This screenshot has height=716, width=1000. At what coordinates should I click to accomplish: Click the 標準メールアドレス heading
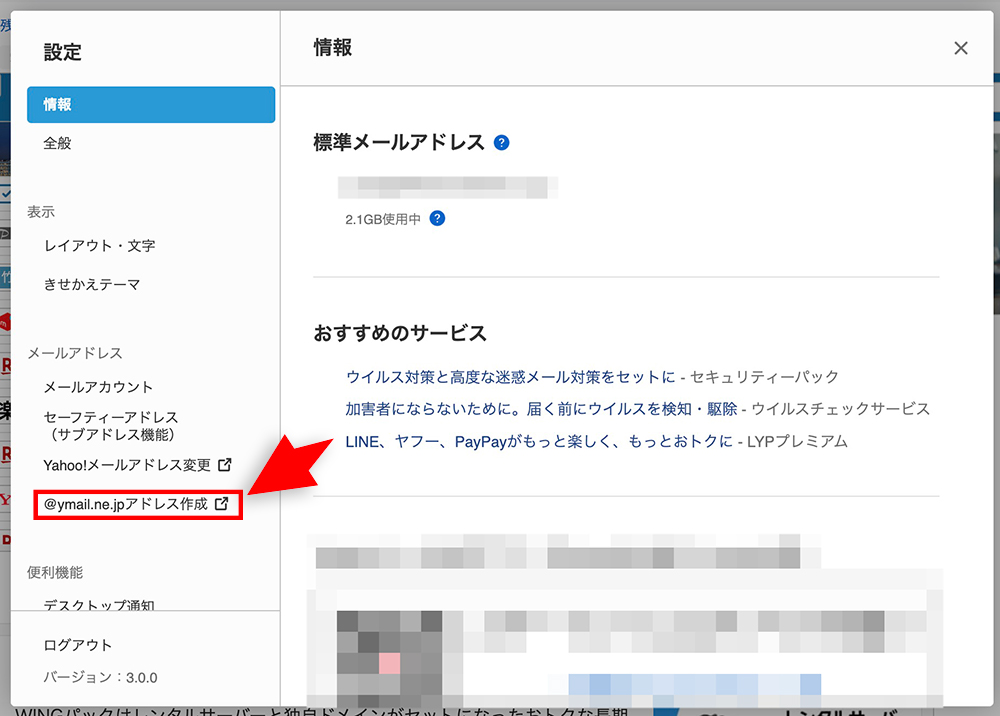[399, 142]
